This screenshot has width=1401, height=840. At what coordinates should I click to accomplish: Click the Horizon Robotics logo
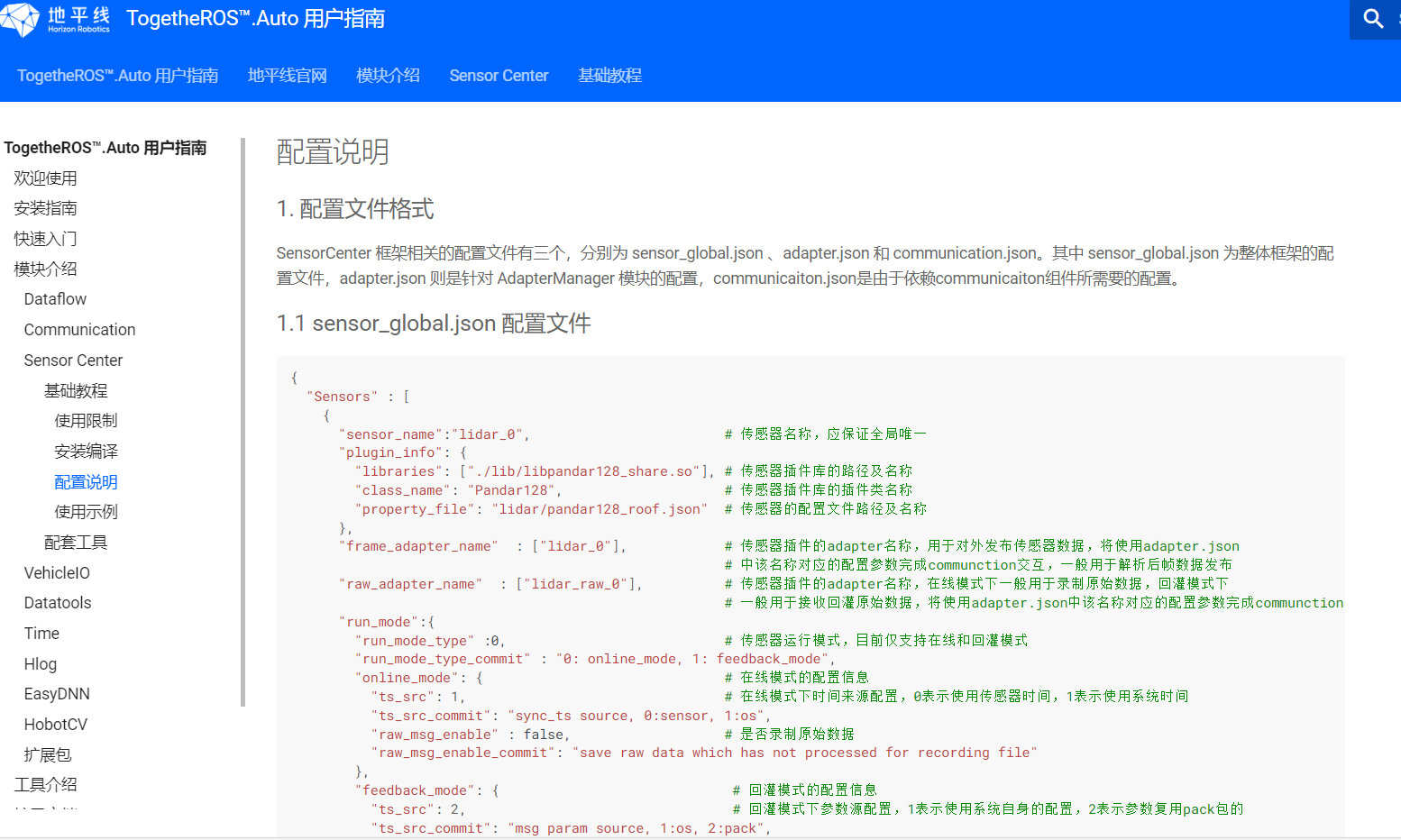pos(56,19)
